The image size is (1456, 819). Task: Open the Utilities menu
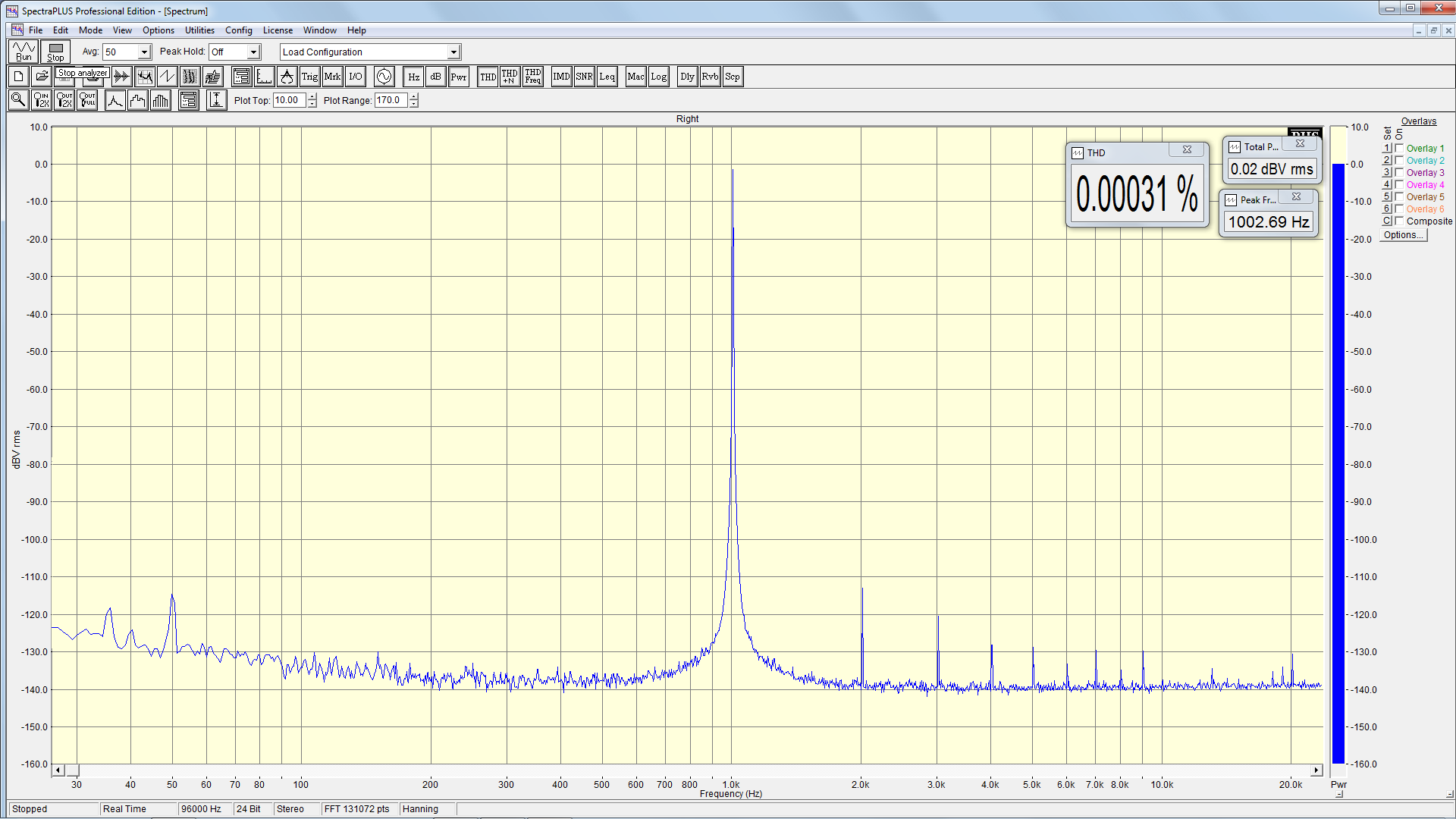[x=199, y=30]
